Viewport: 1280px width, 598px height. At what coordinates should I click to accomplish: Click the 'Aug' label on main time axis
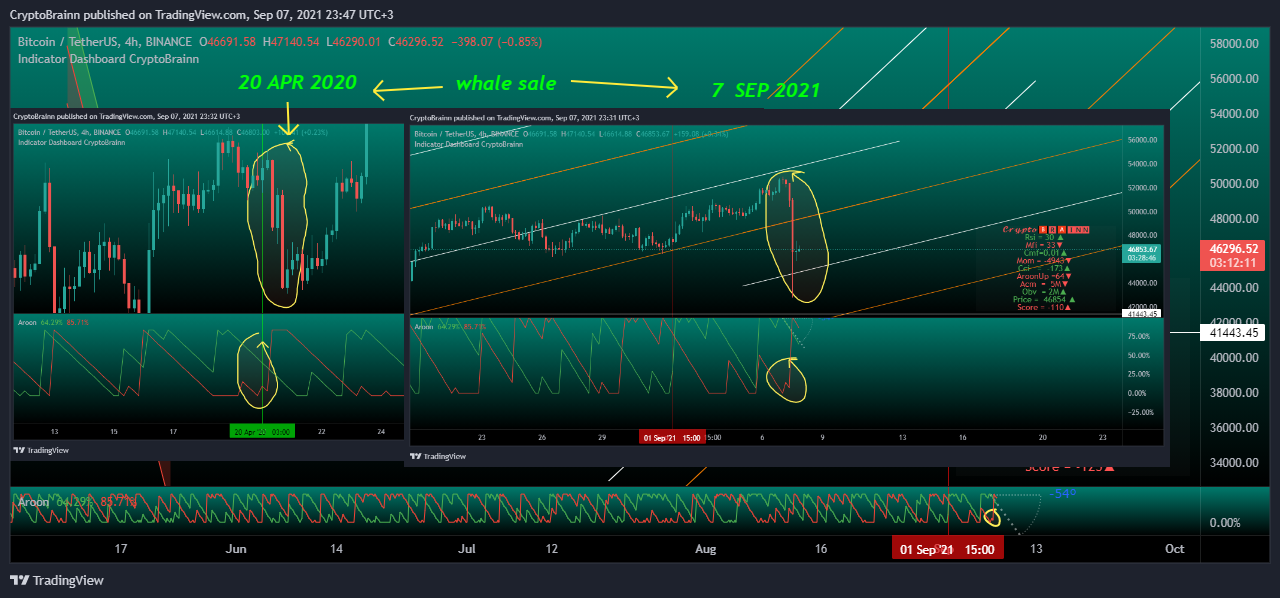pyautogui.click(x=706, y=549)
